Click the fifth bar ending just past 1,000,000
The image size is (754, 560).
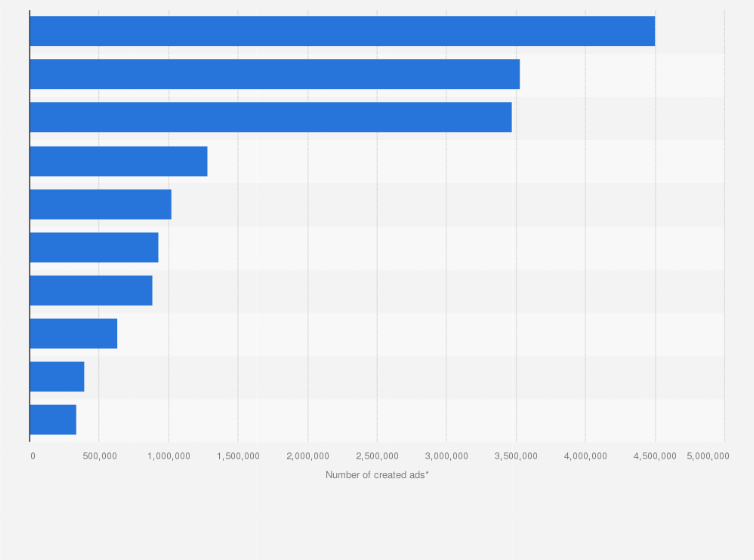click(x=101, y=204)
